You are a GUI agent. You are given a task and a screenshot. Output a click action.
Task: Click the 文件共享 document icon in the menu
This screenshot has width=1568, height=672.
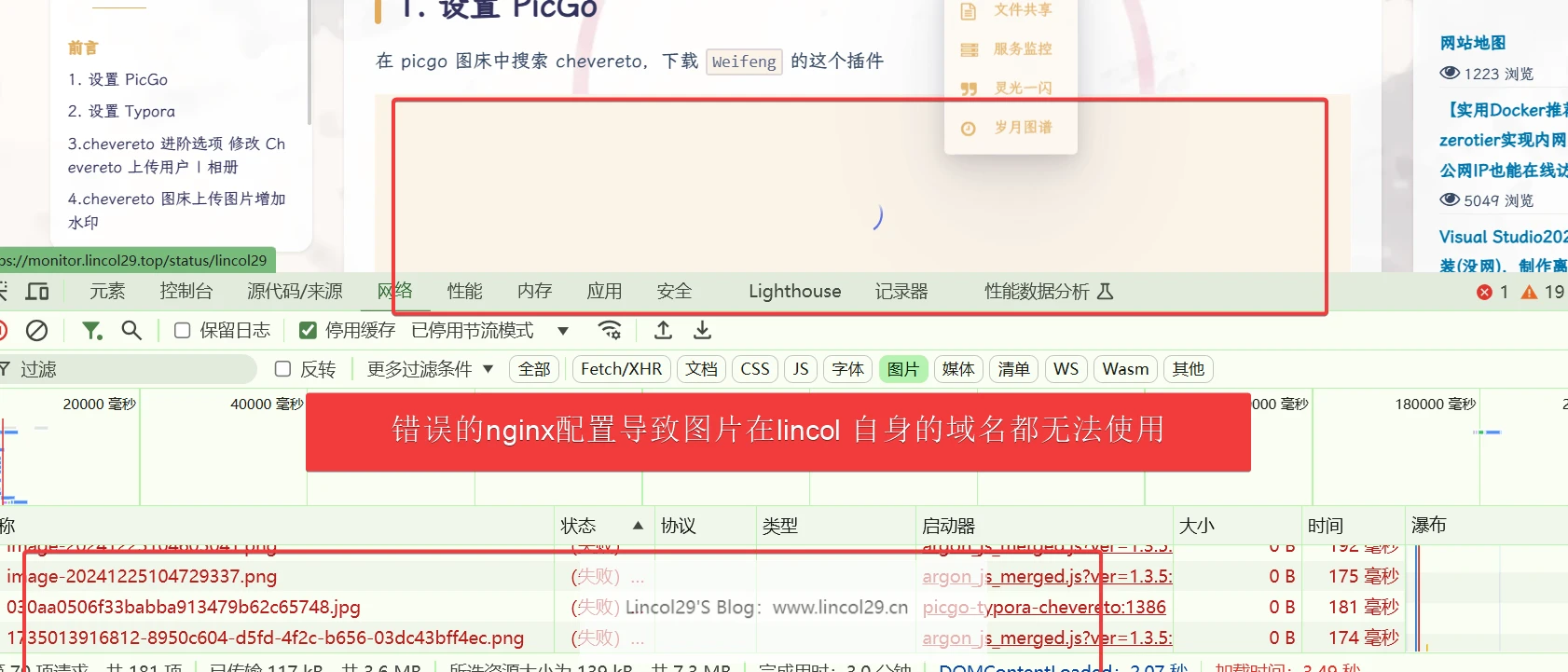tap(969, 11)
